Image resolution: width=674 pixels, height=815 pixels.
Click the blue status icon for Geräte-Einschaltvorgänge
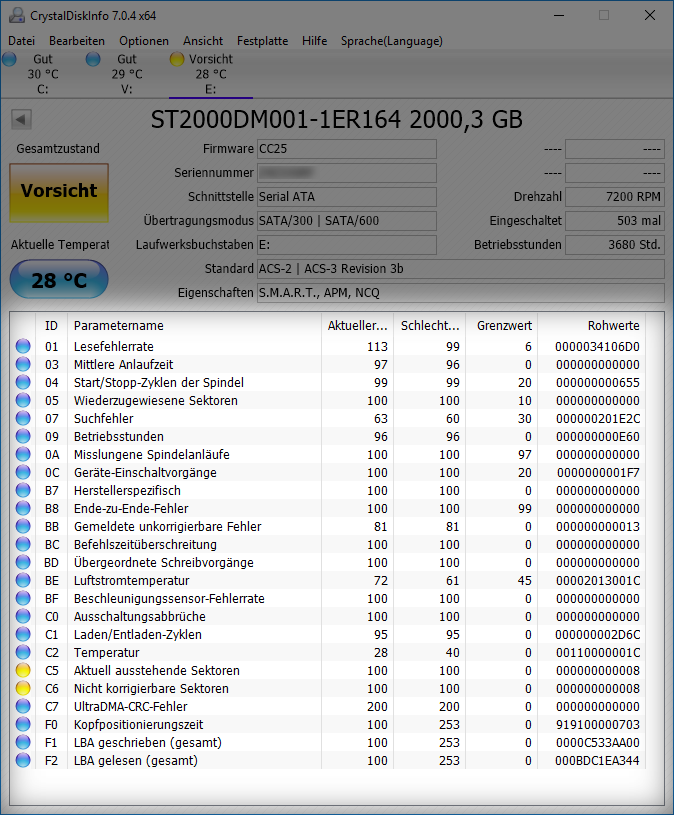tap(23, 472)
